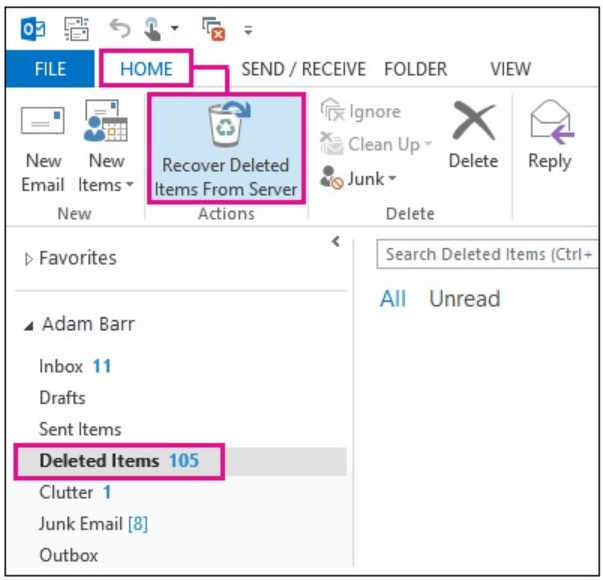603x580 pixels.
Task: Click the Ignore label in Delete group
Action: (x=375, y=112)
